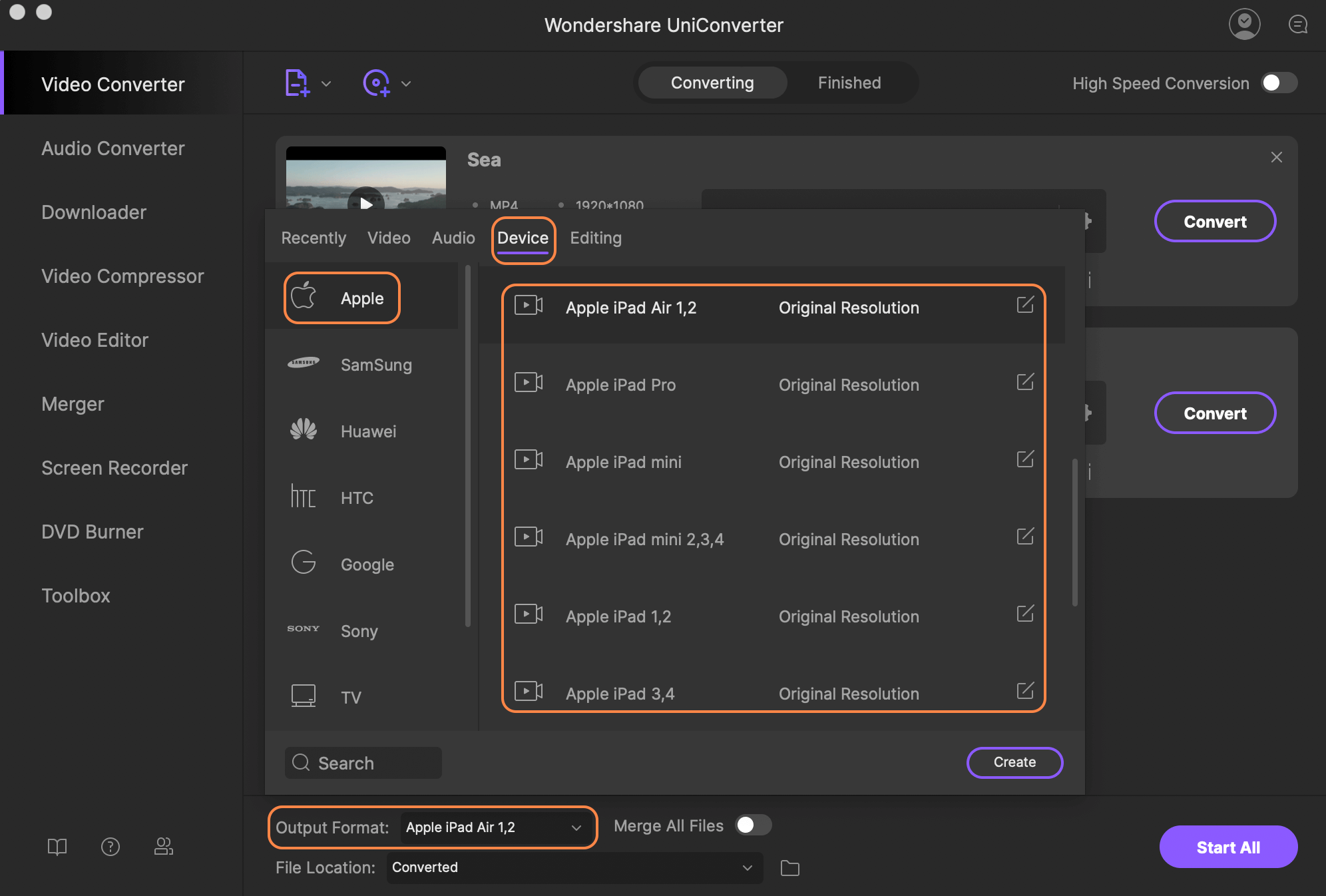Select the Google brand icon
Viewport: 1326px width, 896px height.
pos(304,563)
